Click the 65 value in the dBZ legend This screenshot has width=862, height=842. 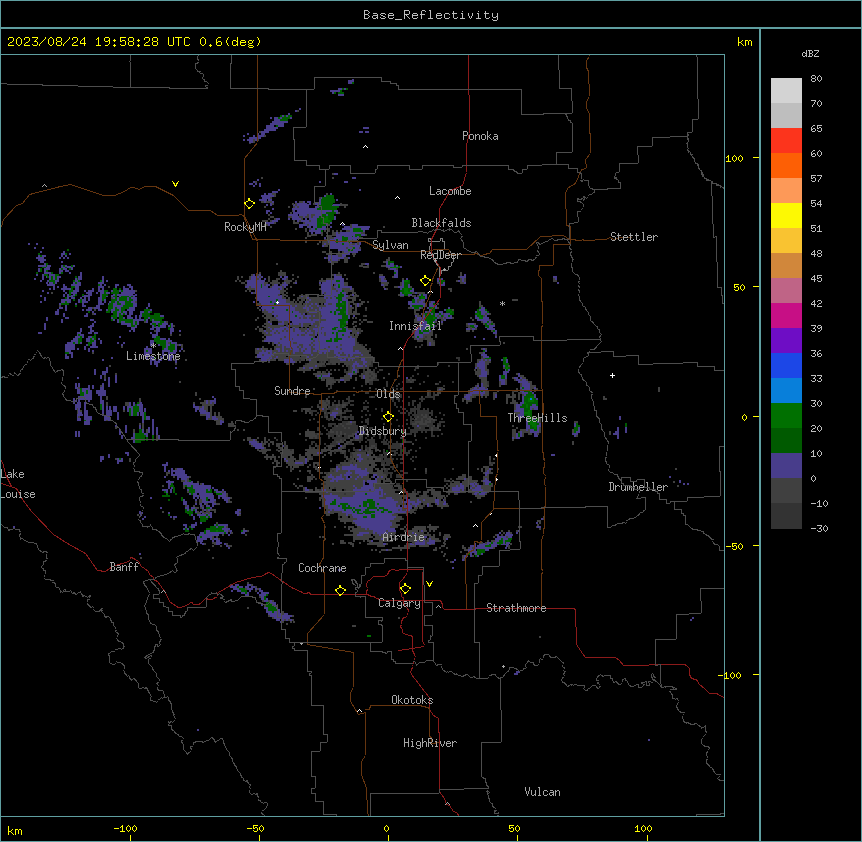click(x=816, y=129)
